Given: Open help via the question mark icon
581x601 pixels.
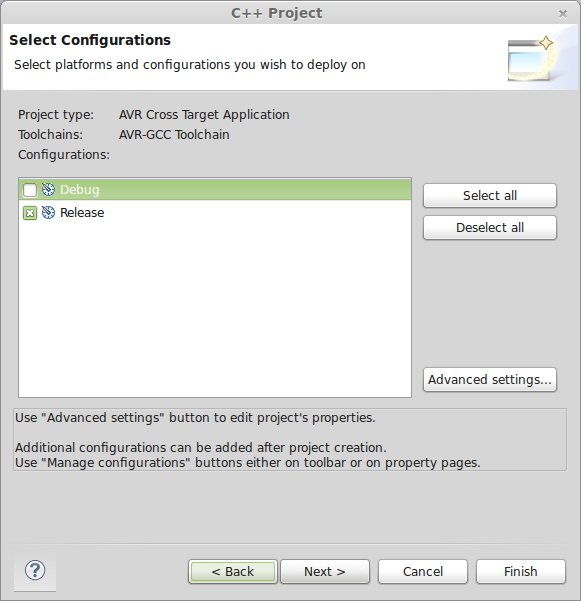Looking at the screenshot, I should pyautogui.click(x=35, y=570).
